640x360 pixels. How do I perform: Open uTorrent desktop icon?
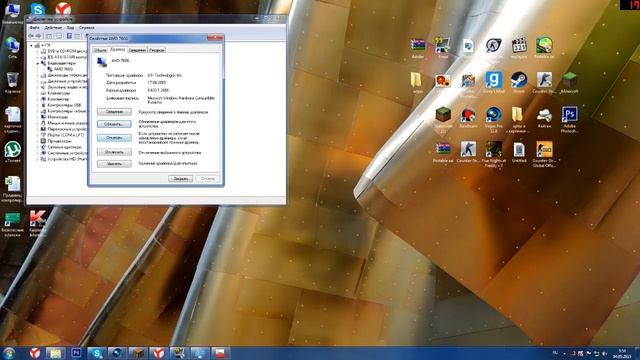(x=13, y=152)
